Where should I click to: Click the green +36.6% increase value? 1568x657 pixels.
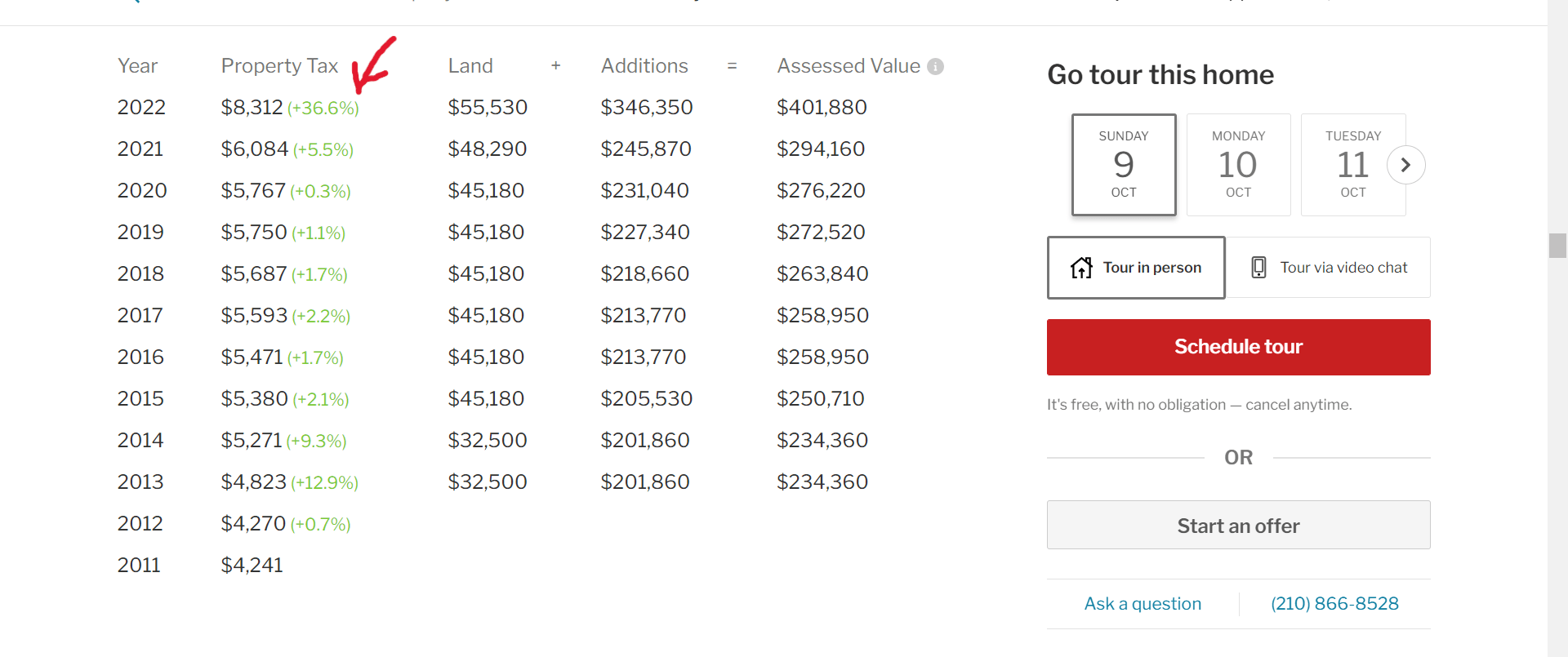(x=324, y=108)
